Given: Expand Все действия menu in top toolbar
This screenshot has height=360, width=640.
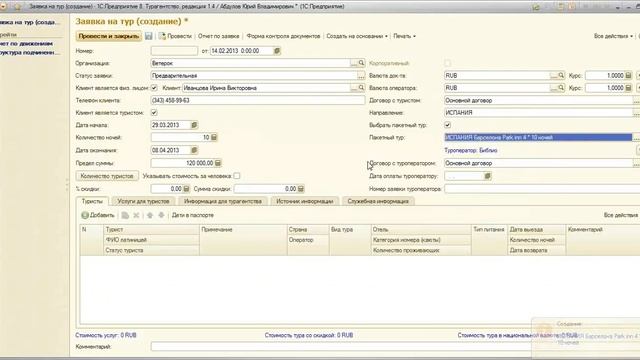Looking at the screenshot, I should click(x=613, y=36).
